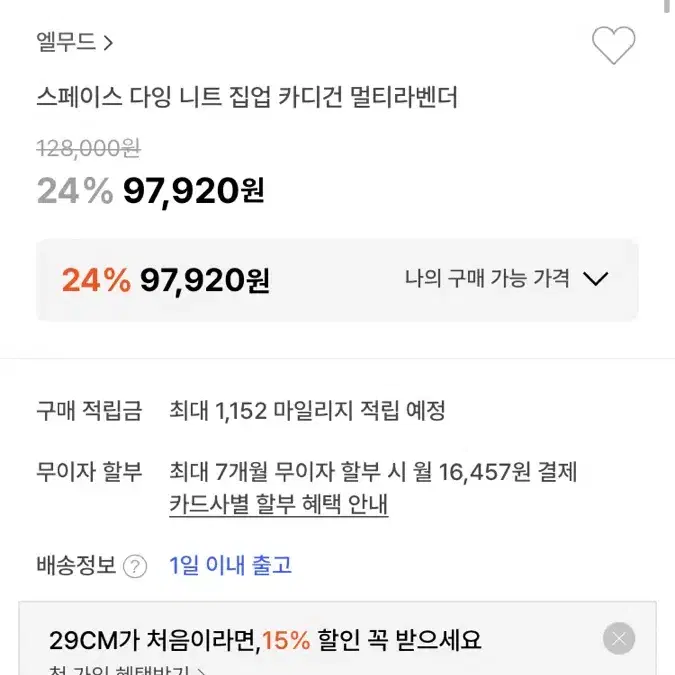
Task: Click the 무이자 할부 installment info text
Action: (x=373, y=471)
